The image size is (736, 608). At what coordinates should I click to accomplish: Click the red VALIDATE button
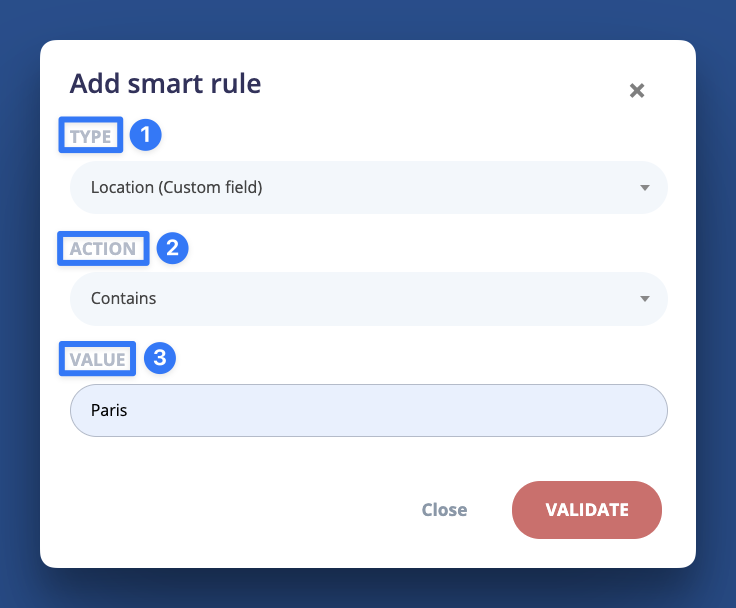[x=587, y=510]
